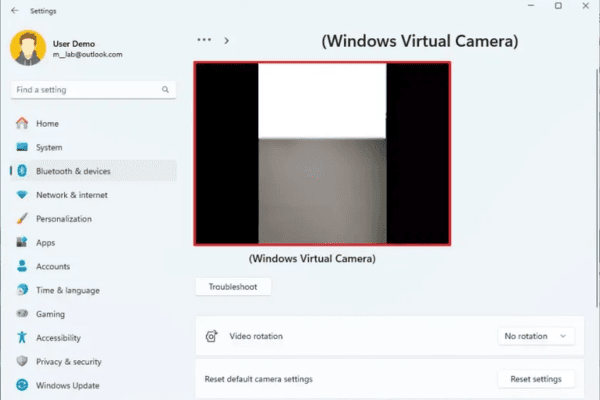Open Accessibility settings

(x=93, y=337)
